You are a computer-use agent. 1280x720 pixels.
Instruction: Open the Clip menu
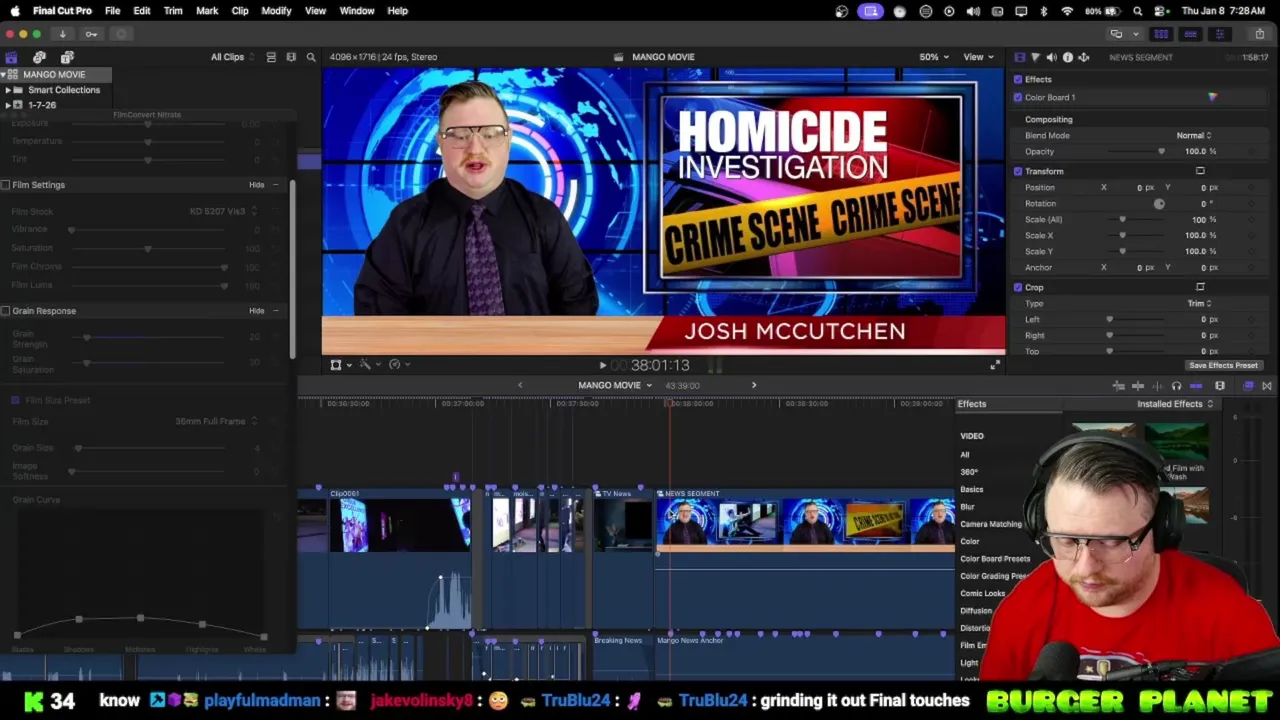[240, 10]
